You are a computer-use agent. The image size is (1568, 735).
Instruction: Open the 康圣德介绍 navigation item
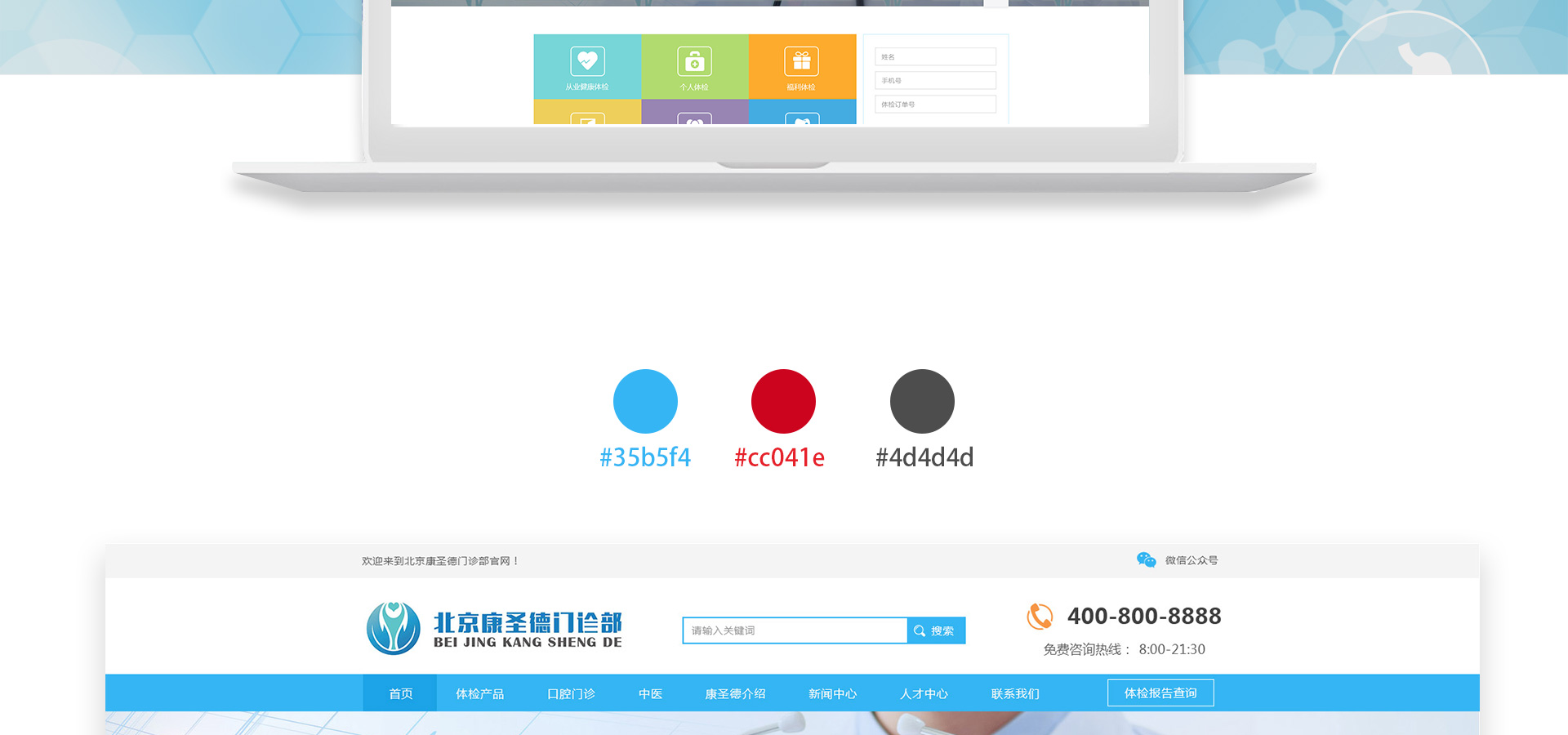pos(735,693)
